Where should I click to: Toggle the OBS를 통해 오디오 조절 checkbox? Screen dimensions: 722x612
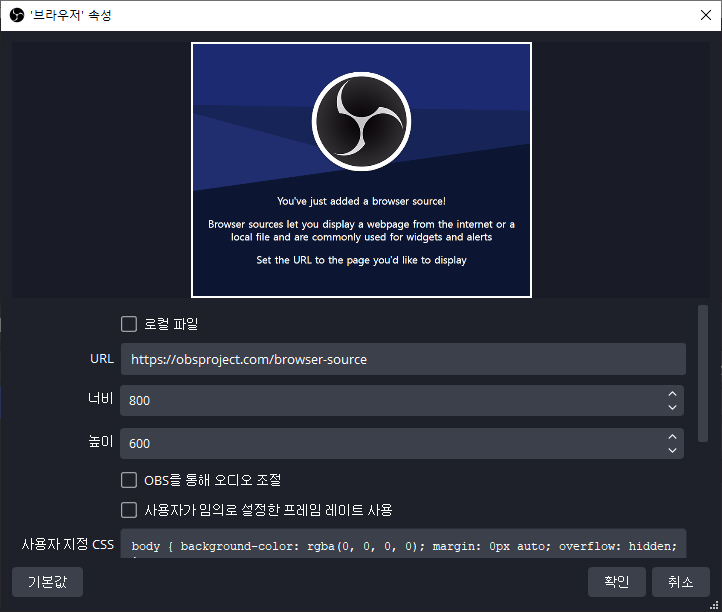(x=129, y=480)
